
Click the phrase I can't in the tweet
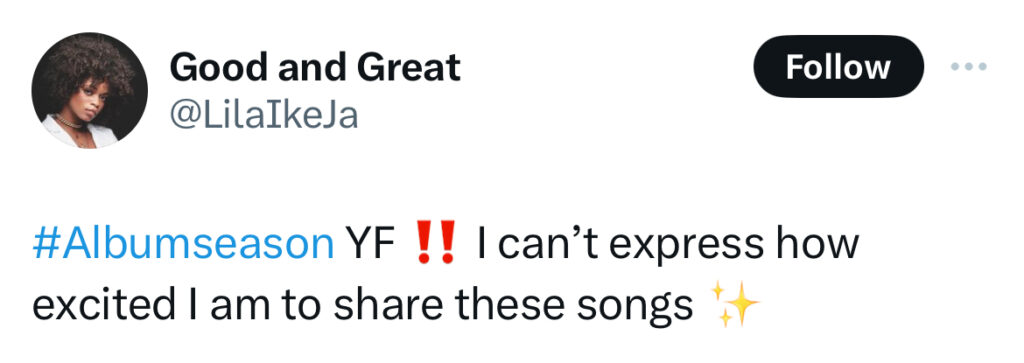click(x=538, y=244)
